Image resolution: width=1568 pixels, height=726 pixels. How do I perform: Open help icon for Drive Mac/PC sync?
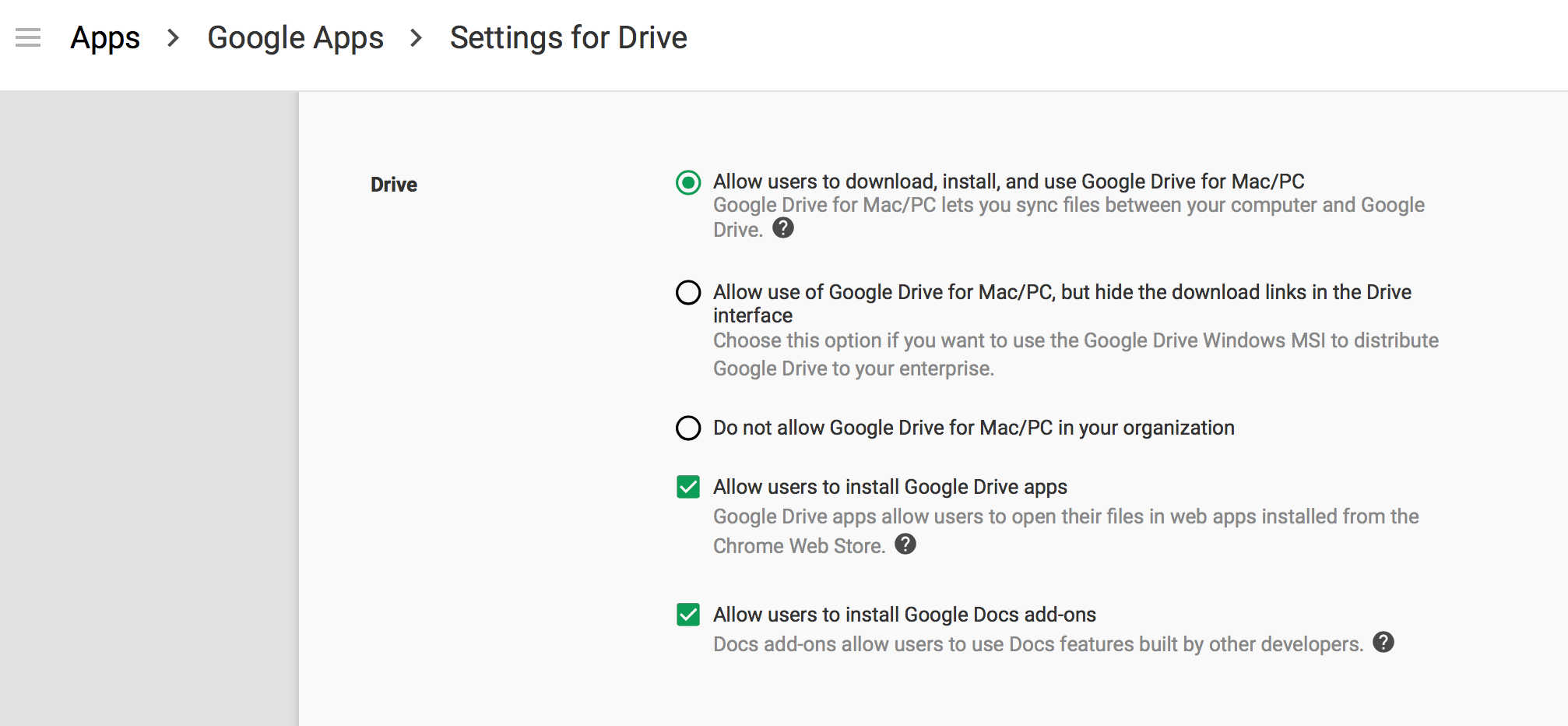pyautogui.click(x=783, y=227)
